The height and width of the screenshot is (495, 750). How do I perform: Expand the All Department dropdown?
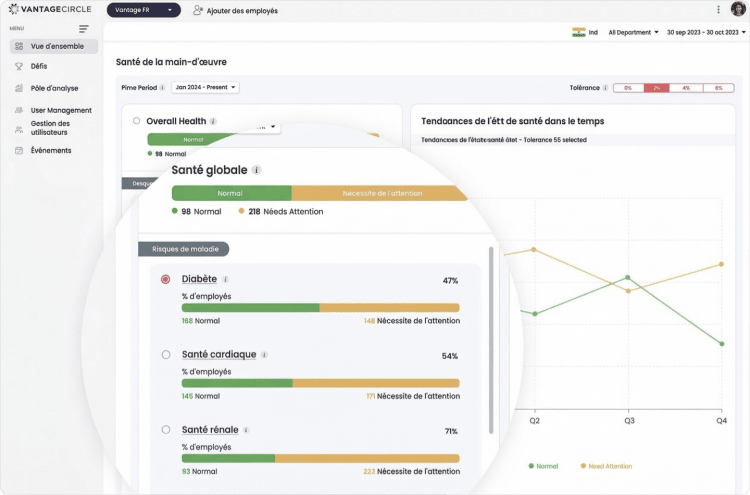click(x=633, y=33)
